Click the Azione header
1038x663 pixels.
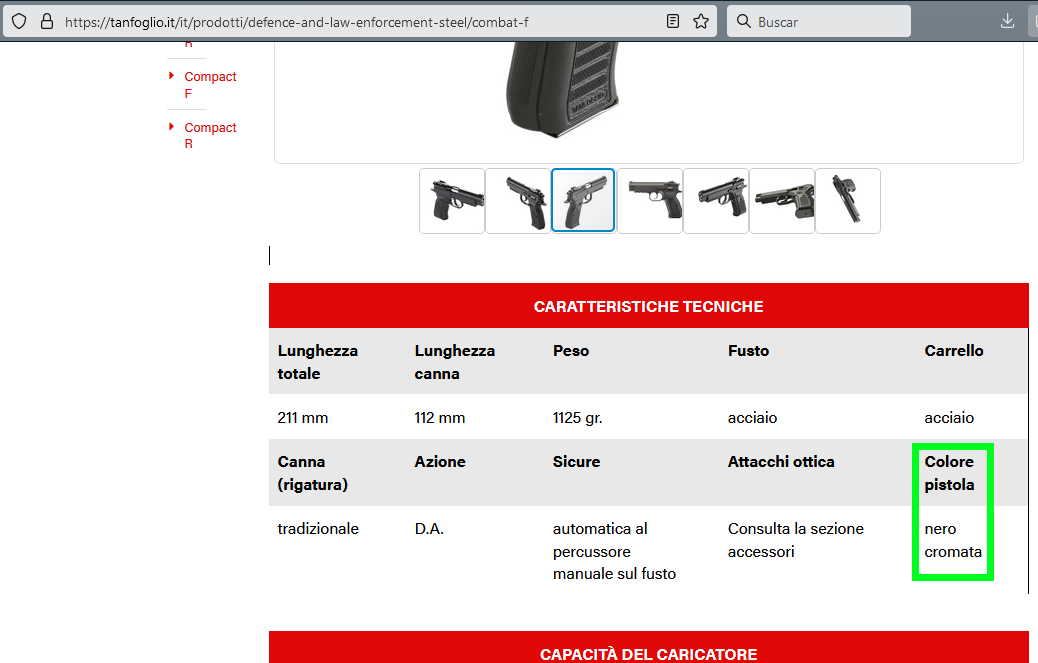[440, 462]
